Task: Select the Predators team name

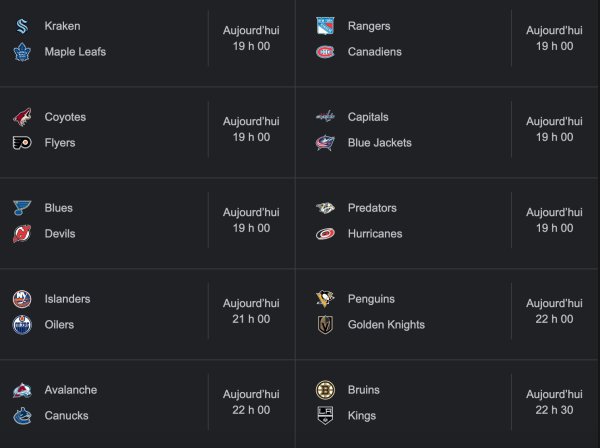Action: [372, 208]
